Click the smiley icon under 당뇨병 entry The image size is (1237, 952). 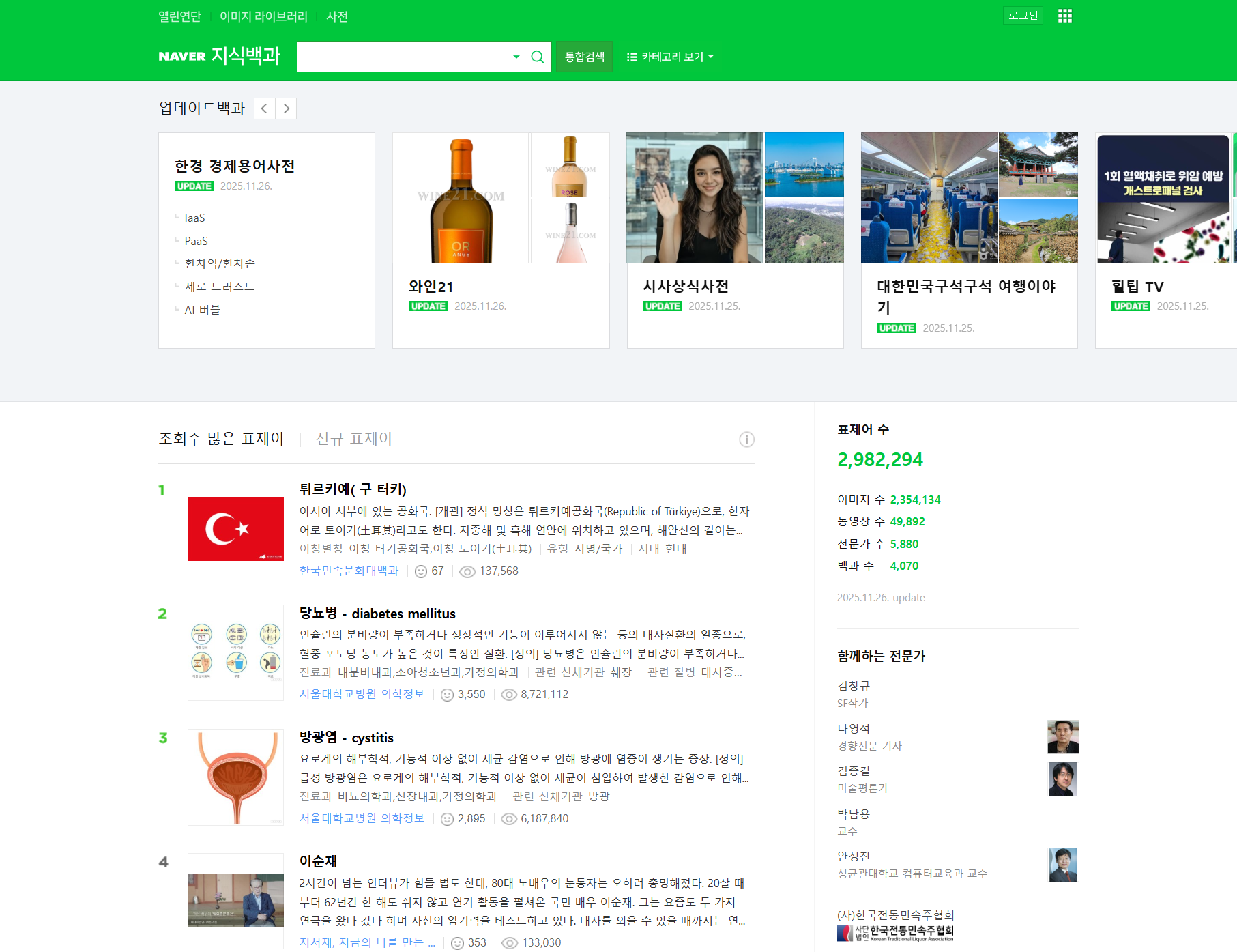[447, 695]
